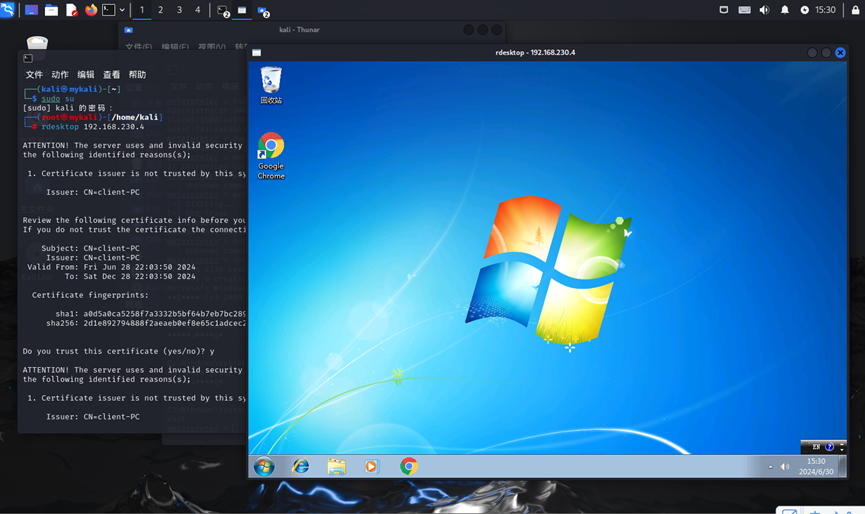Viewport: 865px width, 514px height.
Task: Click the Windows clock showing 2024/6/30
Action: 816,467
